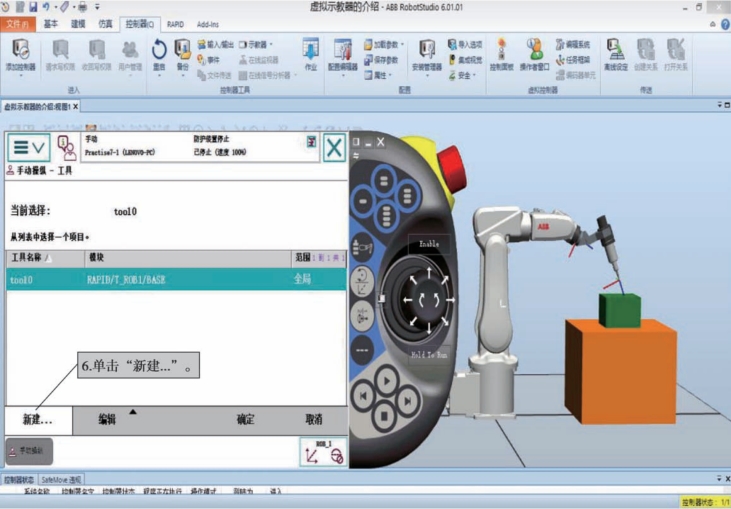Toggle the pendant Enable device button
The height and width of the screenshot is (509, 731).
click(429, 244)
